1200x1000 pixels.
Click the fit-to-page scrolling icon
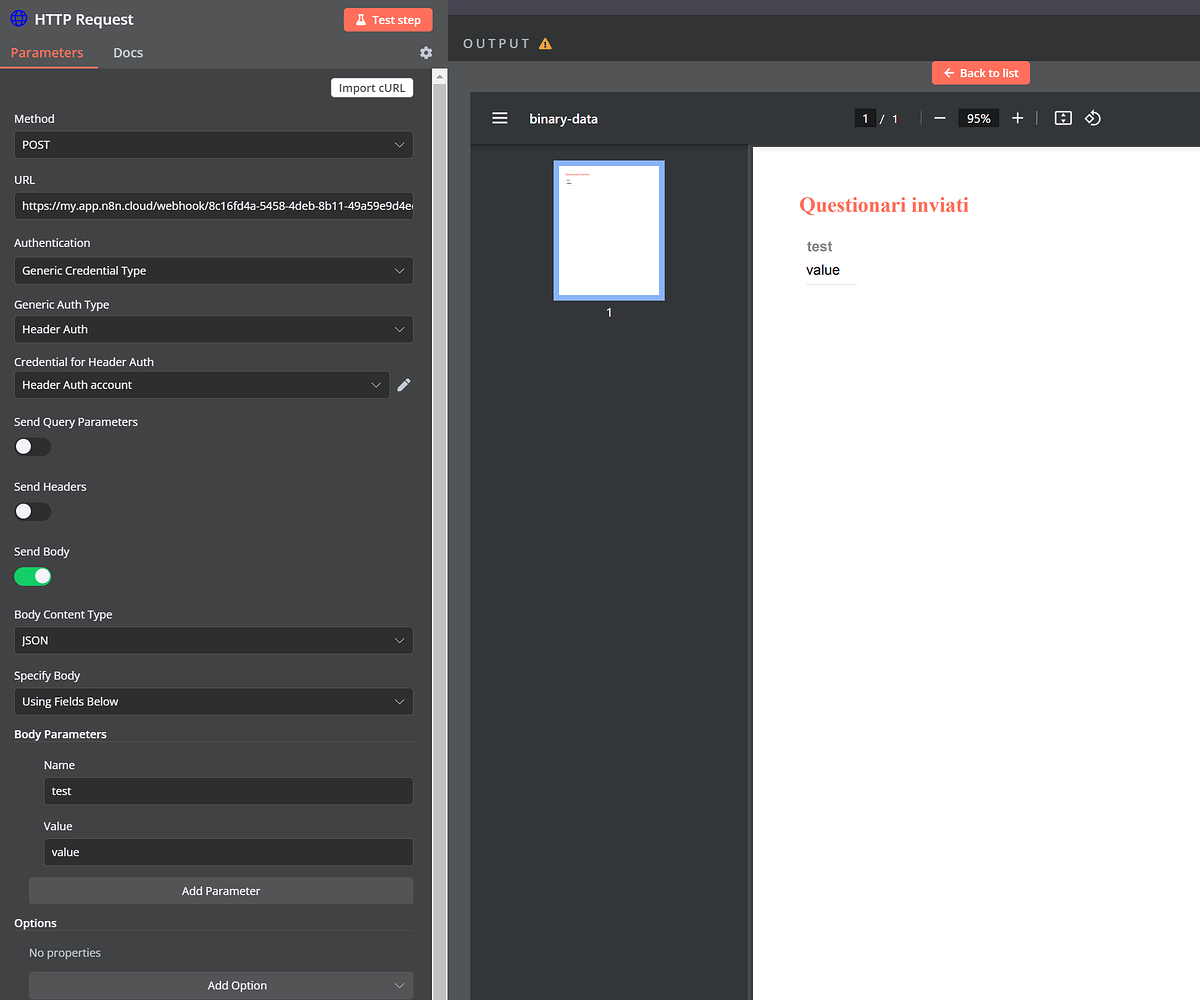[1063, 117]
